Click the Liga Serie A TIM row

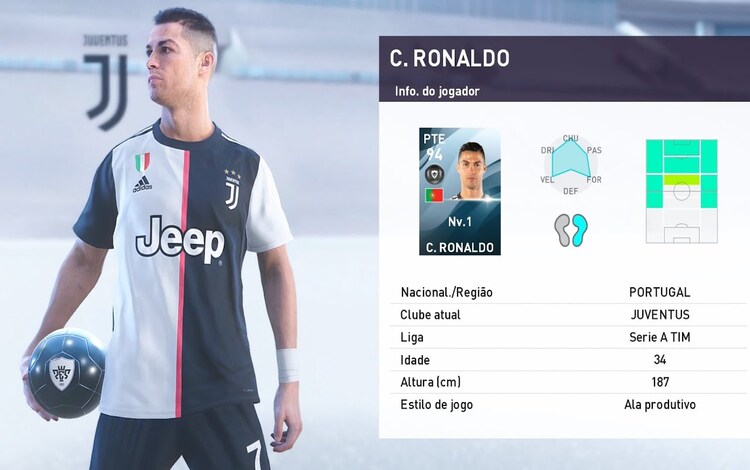(x=568, y=337)
